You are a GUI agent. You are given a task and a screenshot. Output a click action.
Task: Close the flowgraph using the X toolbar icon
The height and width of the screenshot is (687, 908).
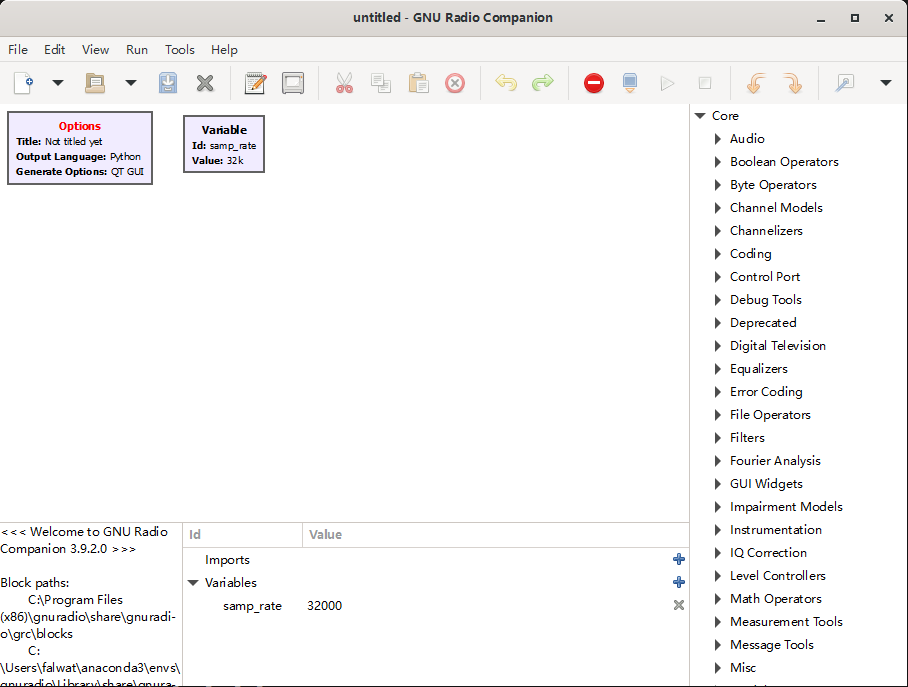(205, 83)
